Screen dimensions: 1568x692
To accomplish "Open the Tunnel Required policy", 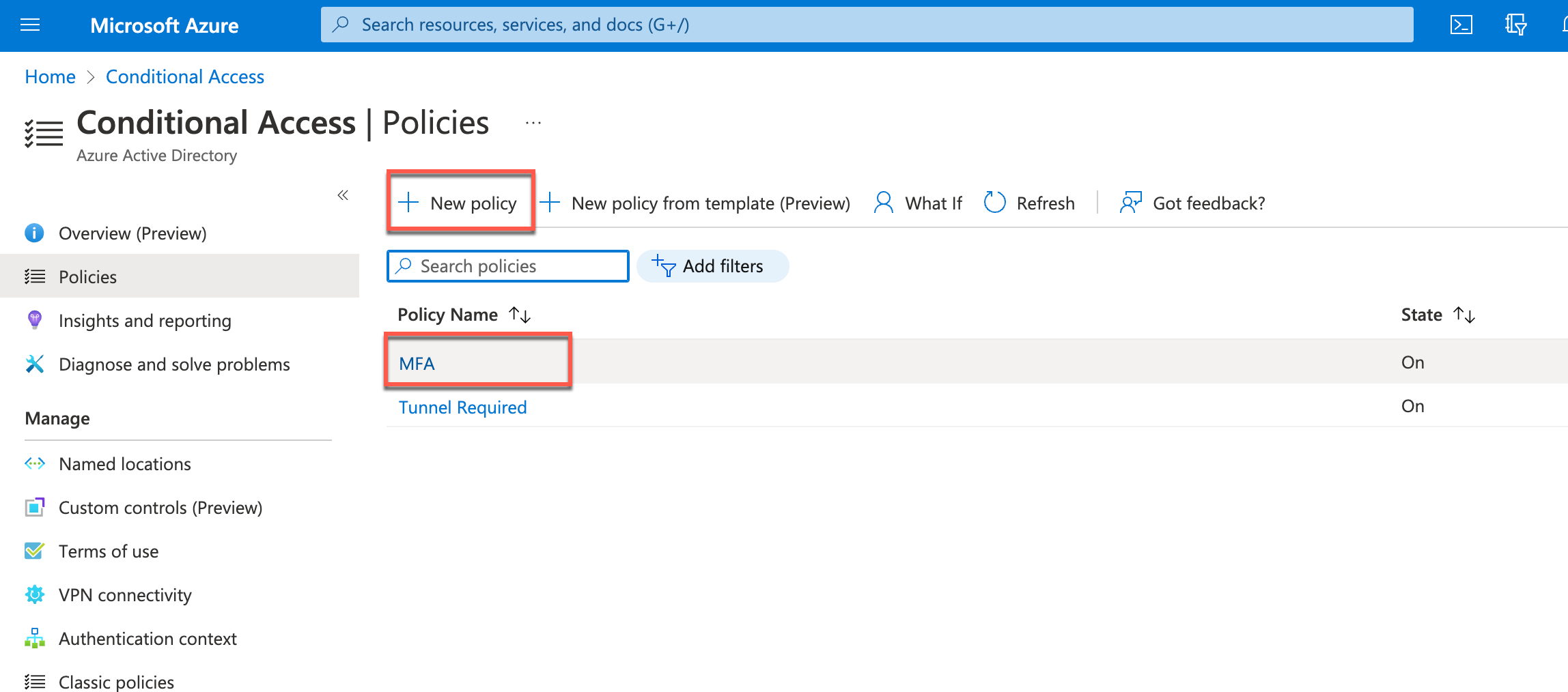I will click(462, 407).
